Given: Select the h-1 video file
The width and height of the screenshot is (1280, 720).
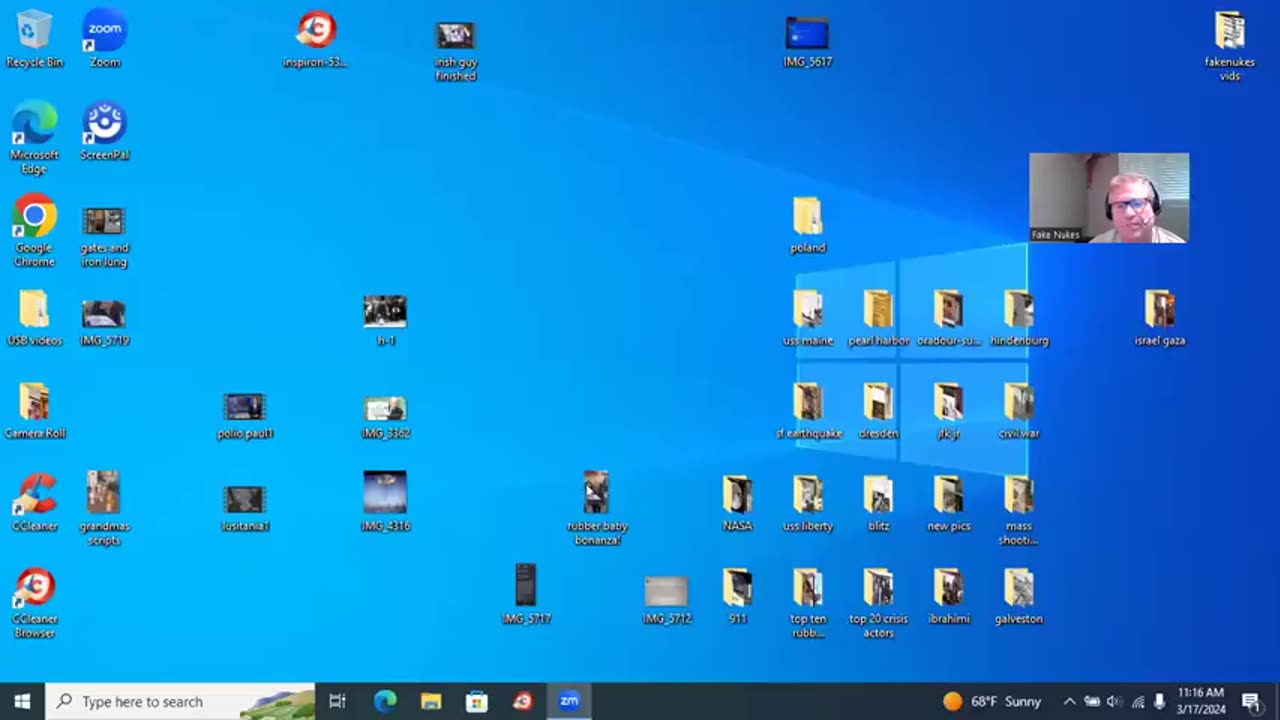Looking at the screenshot, I should click(385, 320).
